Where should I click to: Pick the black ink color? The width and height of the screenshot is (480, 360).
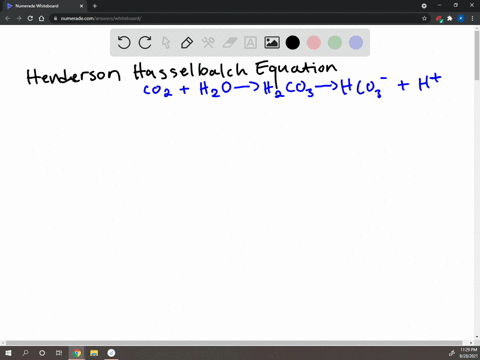(x=293, y=43)
